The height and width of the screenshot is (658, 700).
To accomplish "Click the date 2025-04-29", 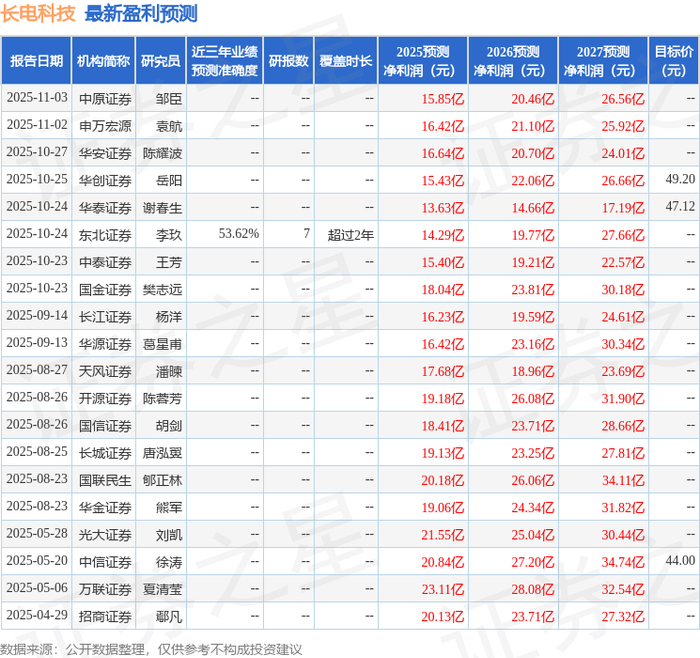I will click(37, 615).
